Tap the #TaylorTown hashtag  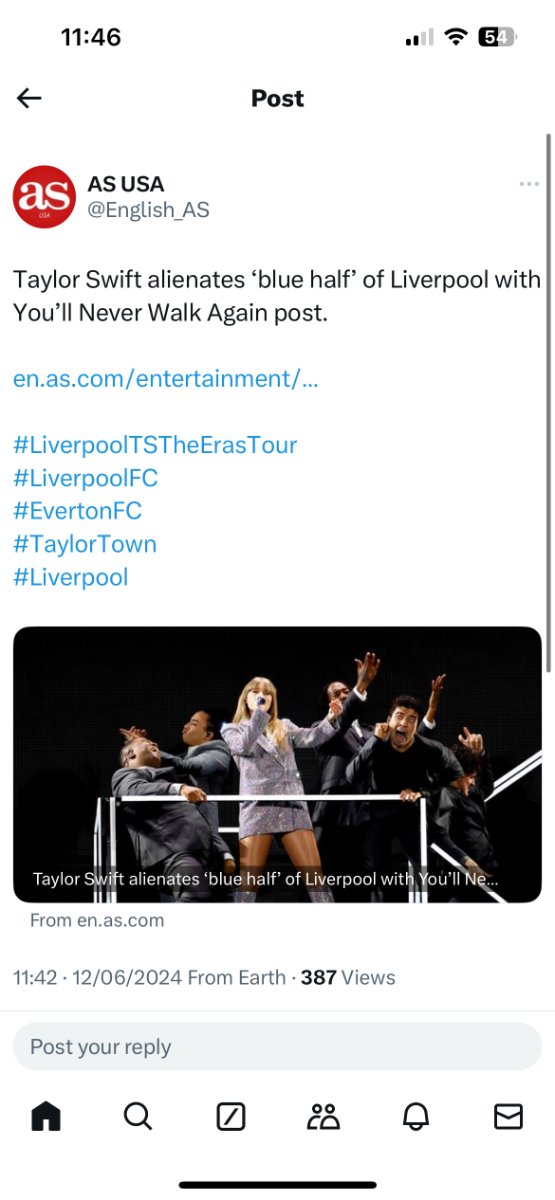coord(85,544)
